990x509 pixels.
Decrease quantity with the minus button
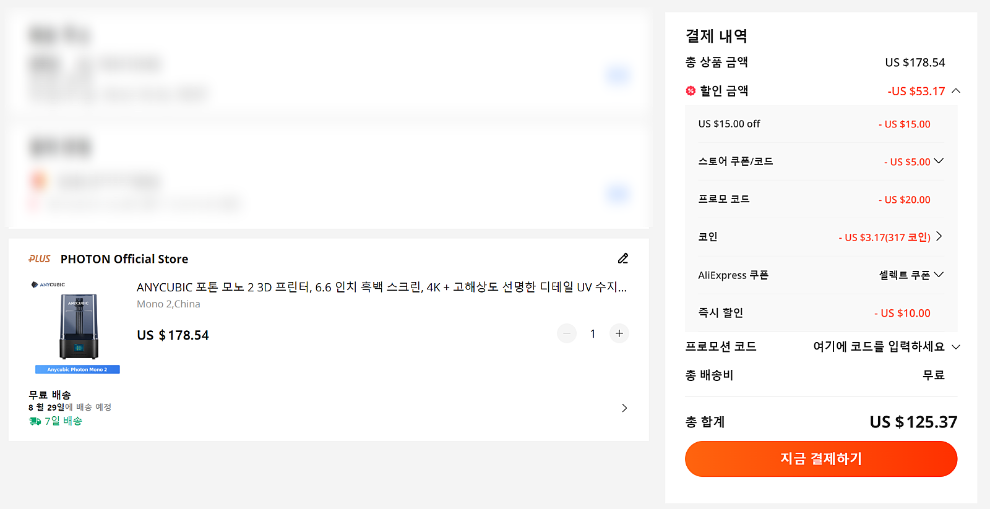(x=567, y=334)
